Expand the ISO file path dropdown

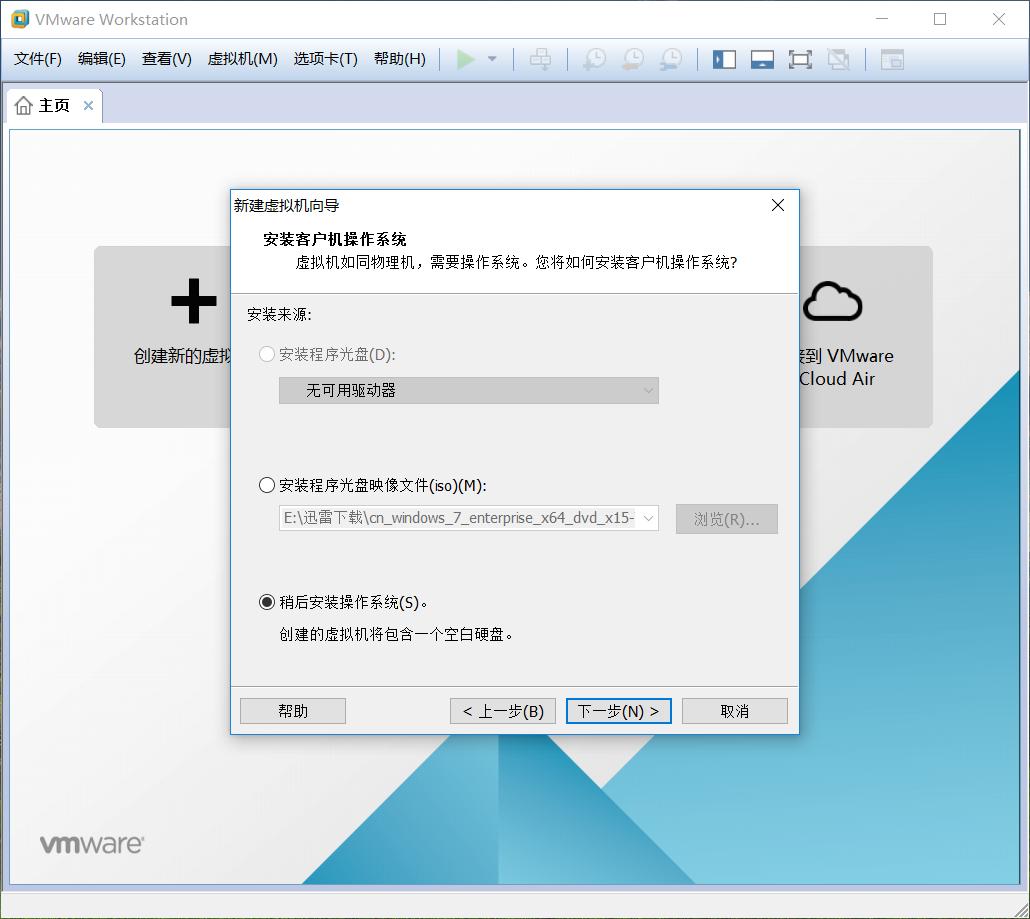[649, 518]
